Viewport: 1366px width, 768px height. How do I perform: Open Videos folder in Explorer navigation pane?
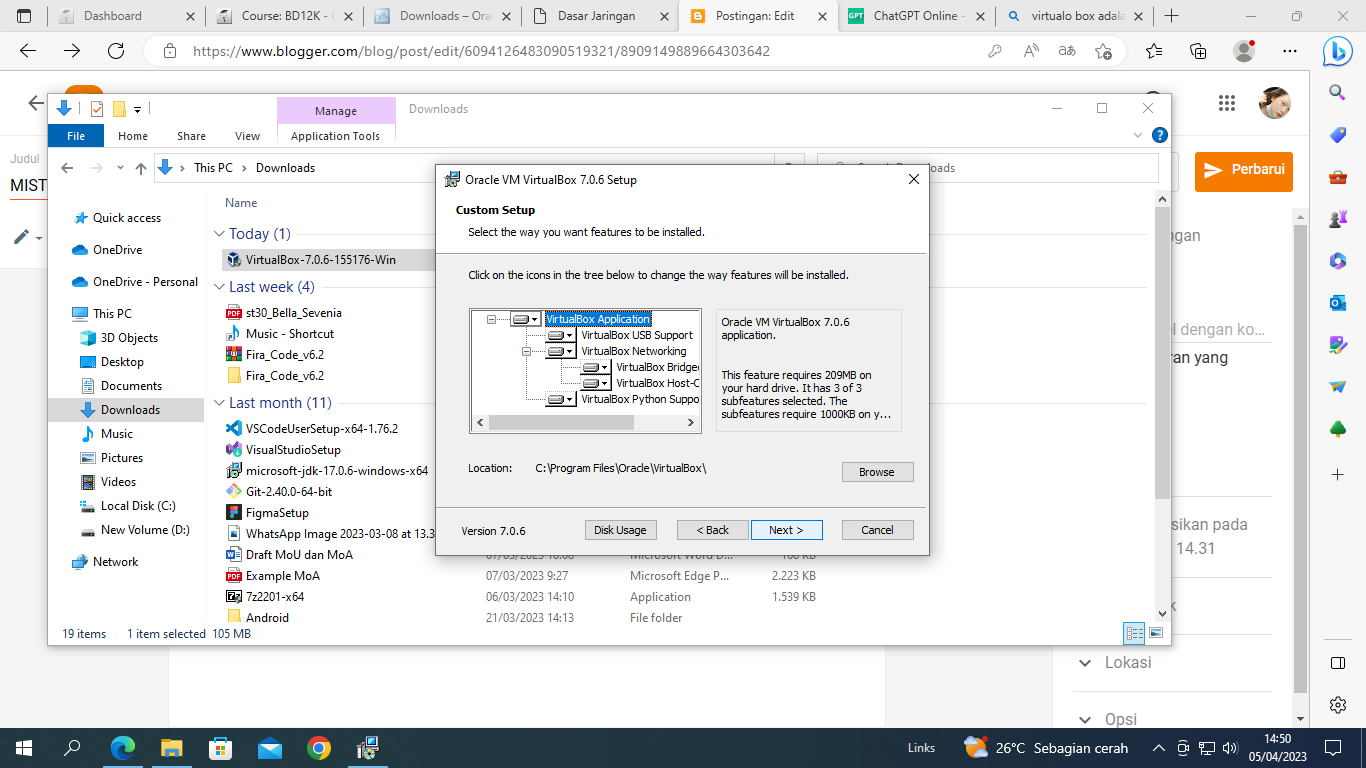[118, 482]
